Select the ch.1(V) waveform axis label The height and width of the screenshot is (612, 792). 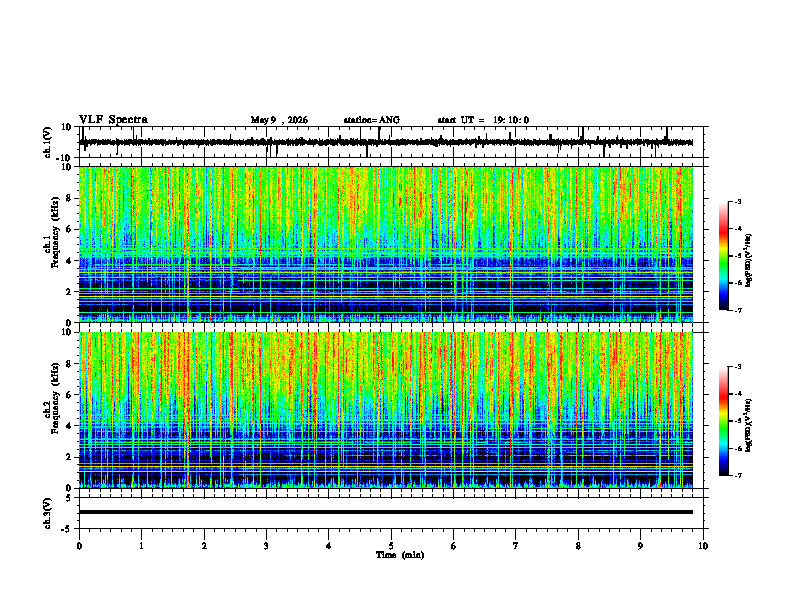(48, 142)
